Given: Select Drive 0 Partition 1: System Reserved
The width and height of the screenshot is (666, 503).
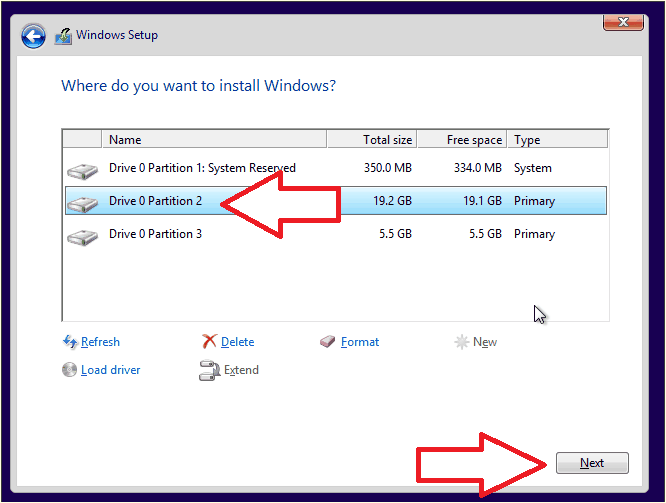Looking at the screenshot, I should click(x=202, y=168).
